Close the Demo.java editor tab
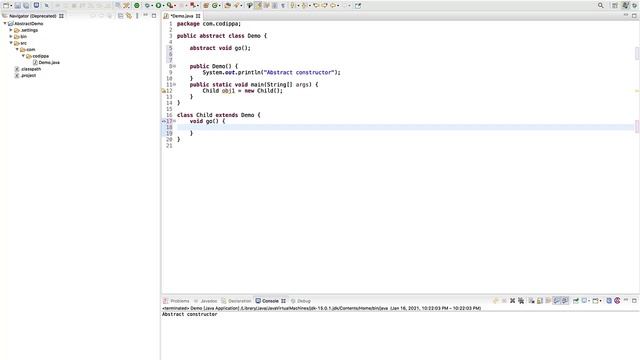This screenshot has width=640, height=360. click(x=198, y=16)
